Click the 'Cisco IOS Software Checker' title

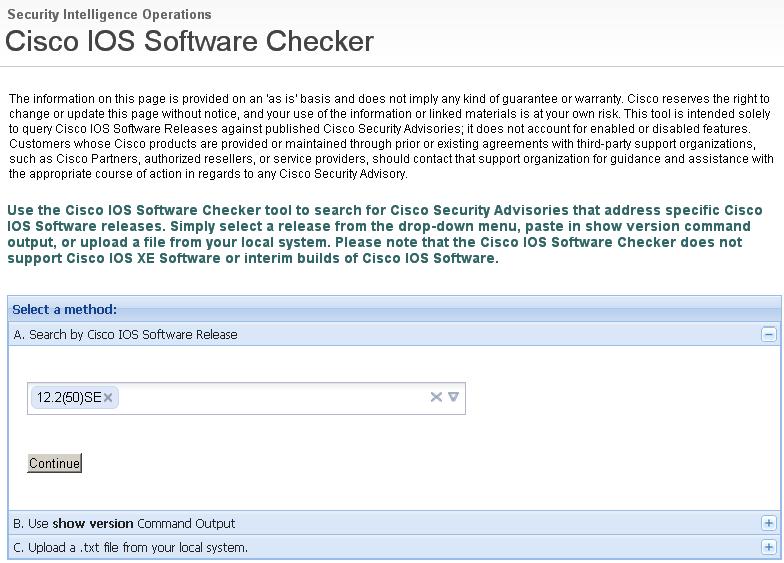190,40
